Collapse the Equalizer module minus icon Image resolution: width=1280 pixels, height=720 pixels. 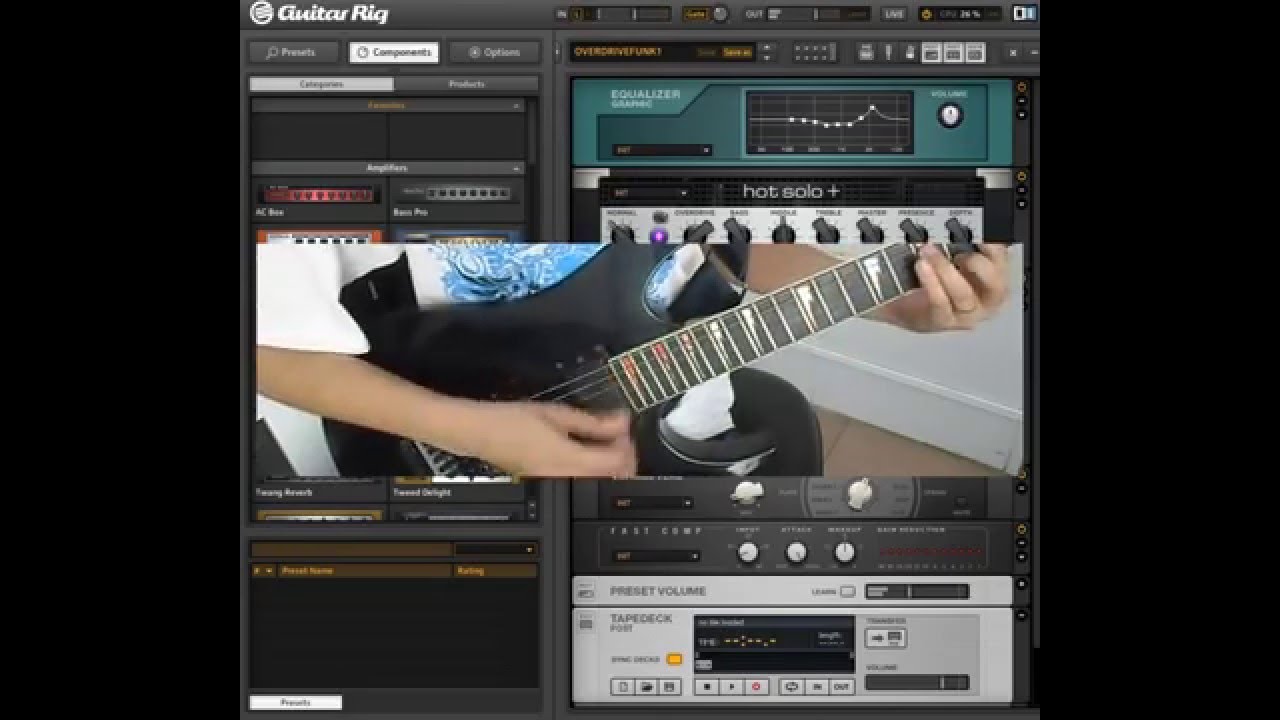[x=1021, y=101]
